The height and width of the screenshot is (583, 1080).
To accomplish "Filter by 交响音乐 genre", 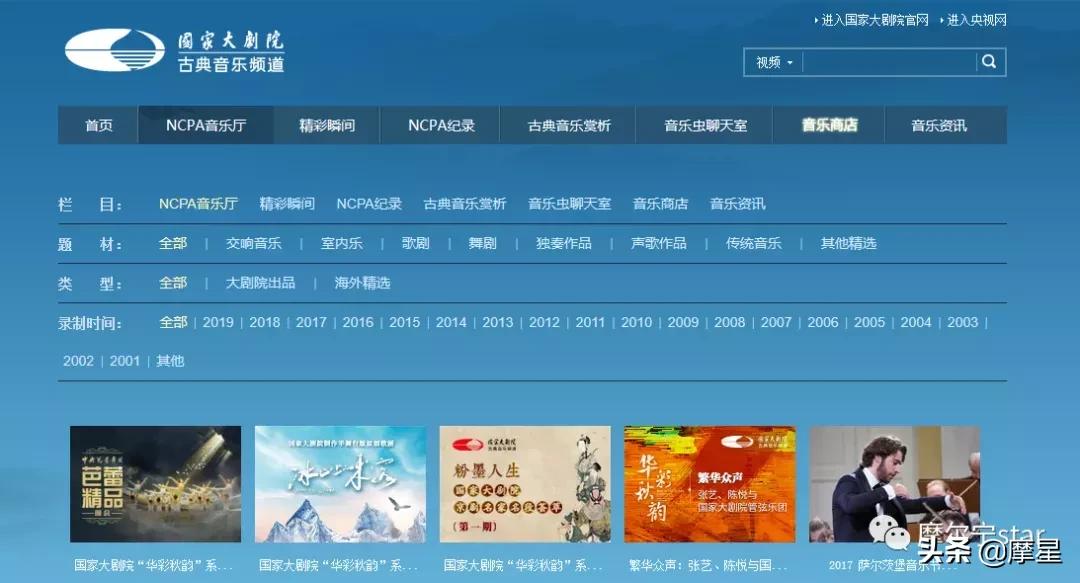I will [x=253, y=242].
